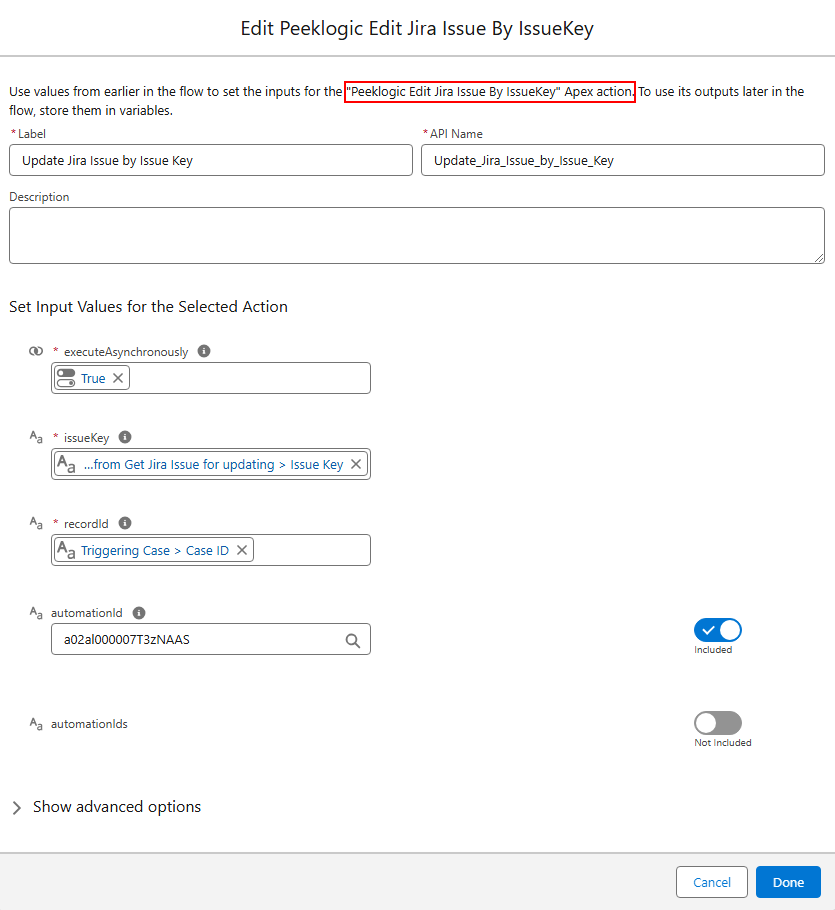Click the automationId info icon
This screenshot has width=835, height=910.
pos(139,612)
